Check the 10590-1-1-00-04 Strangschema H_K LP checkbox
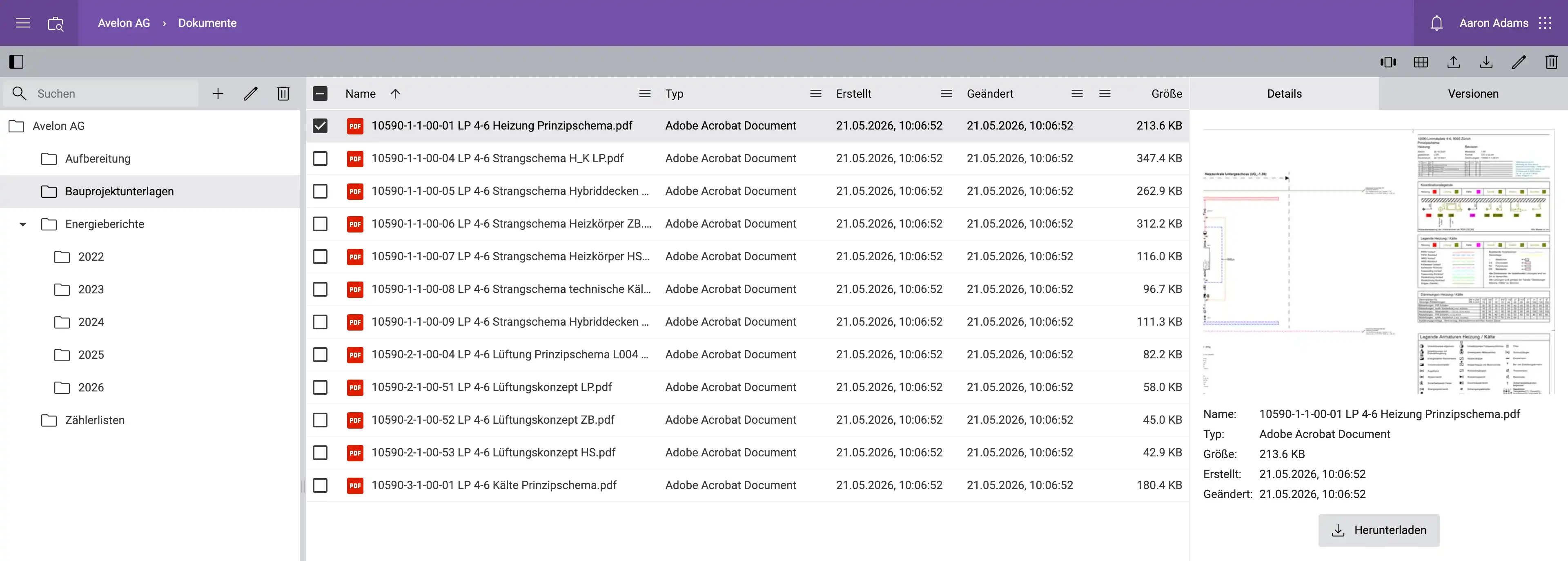Viewport: 1568px width, 561px height. point(320,159)
